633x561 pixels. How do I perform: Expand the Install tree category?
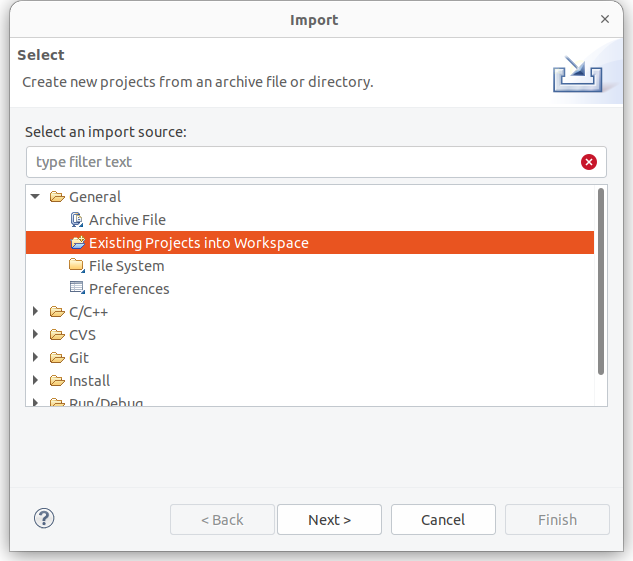pos(36,381)
